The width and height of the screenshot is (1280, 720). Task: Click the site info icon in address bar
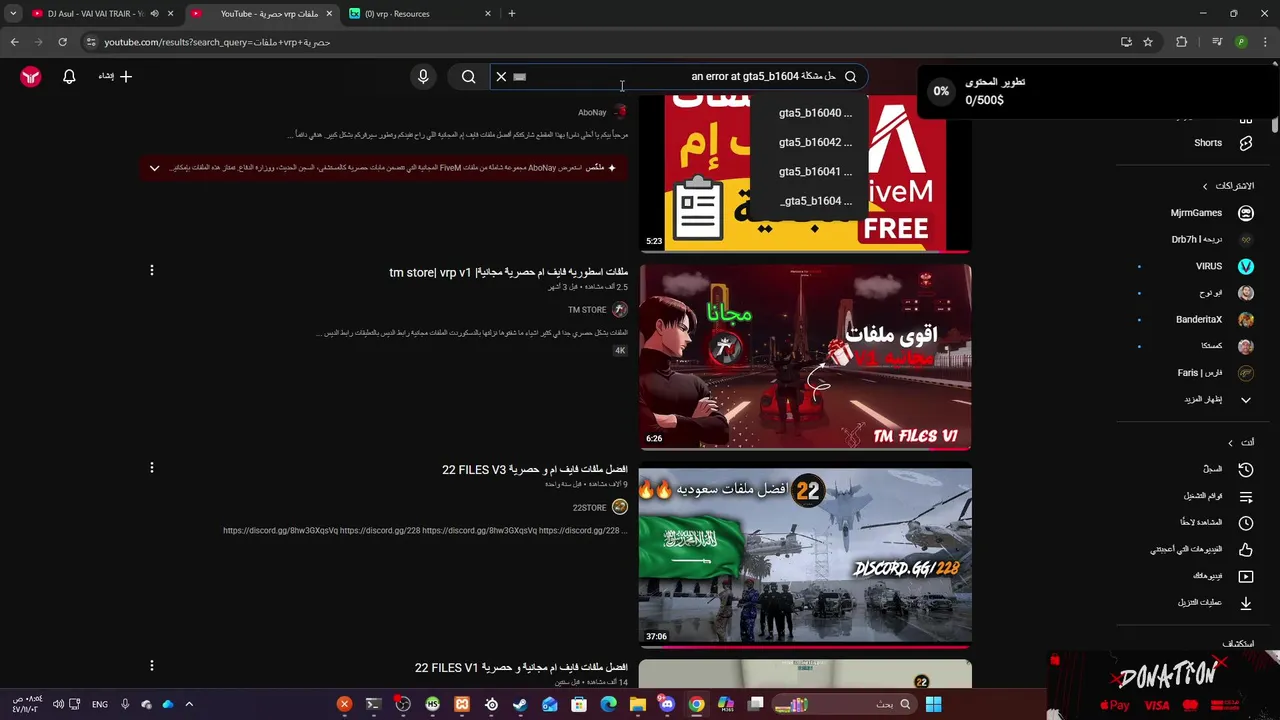91,42
